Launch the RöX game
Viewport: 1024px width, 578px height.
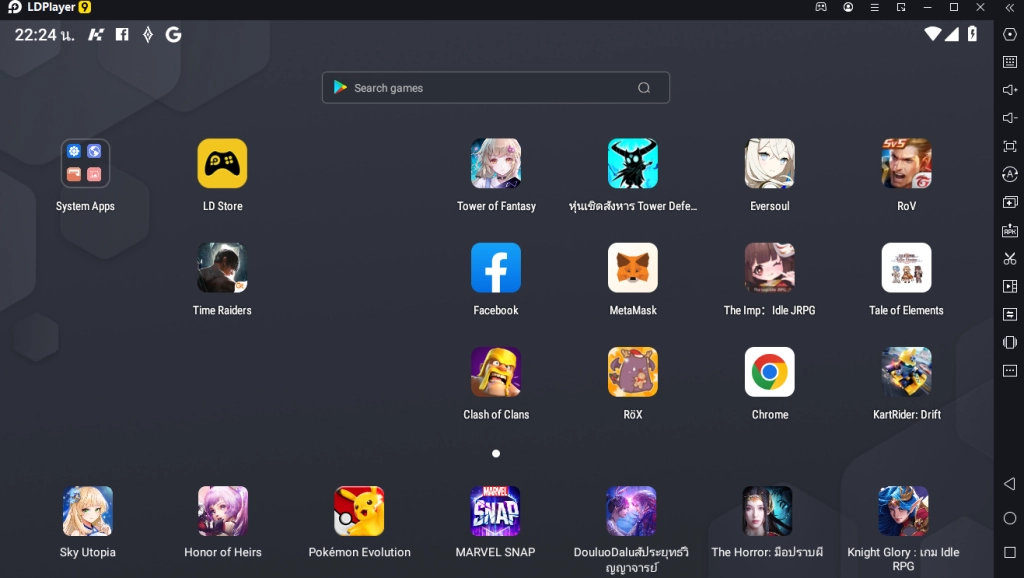coord(633,372)
